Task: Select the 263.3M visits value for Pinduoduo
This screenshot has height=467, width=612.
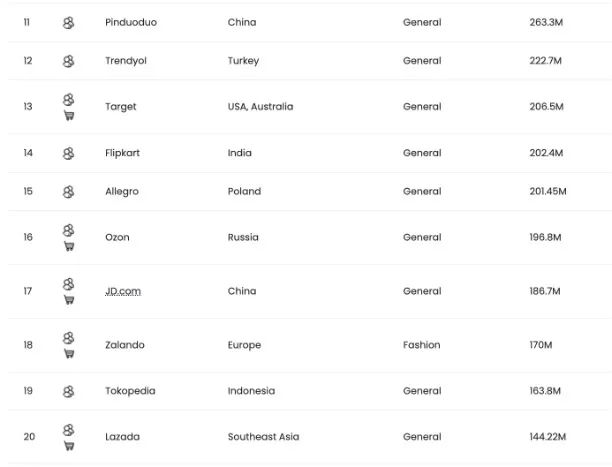Action: [546, 22]
